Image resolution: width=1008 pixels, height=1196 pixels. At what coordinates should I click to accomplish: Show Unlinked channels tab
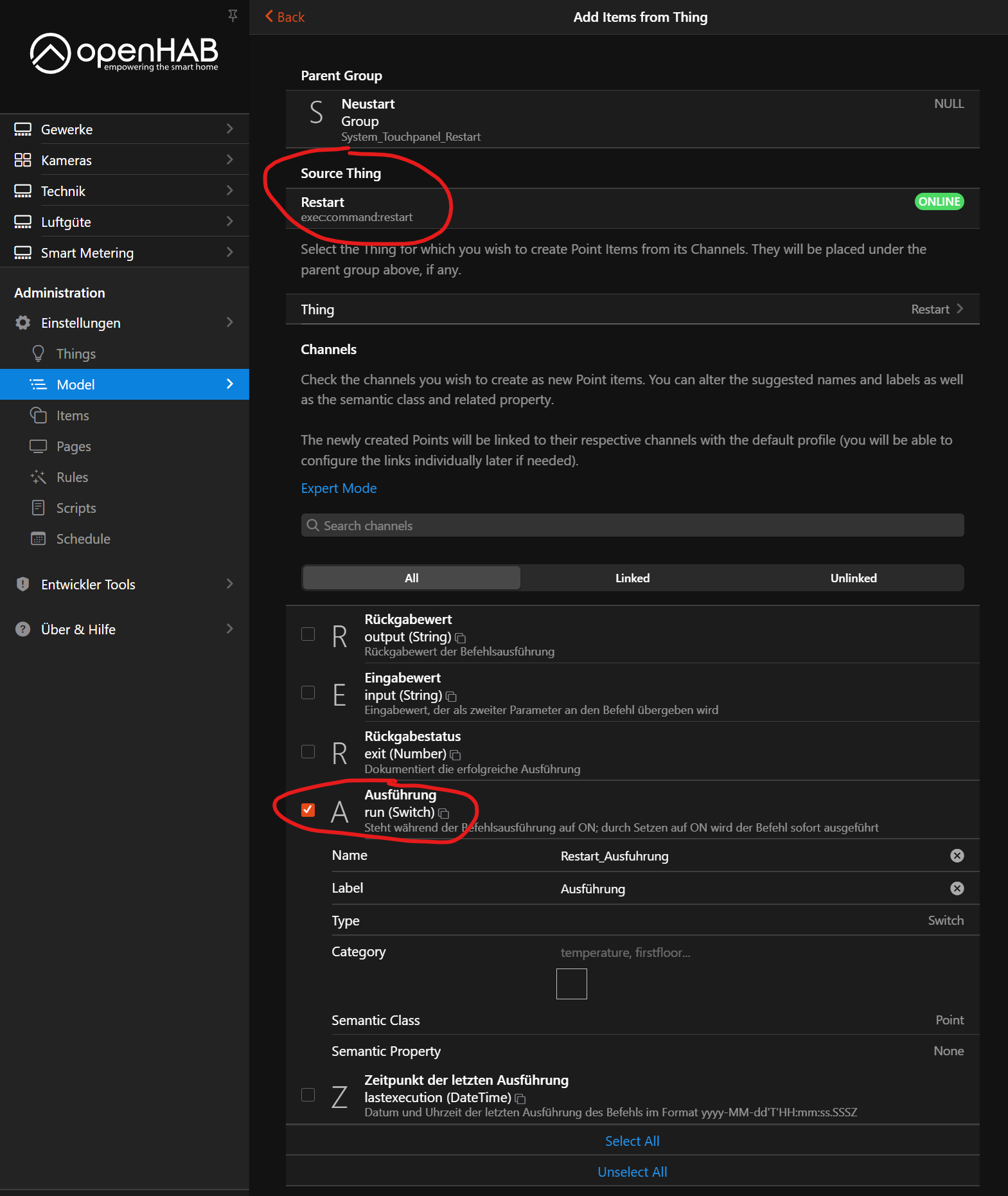coord(854,578)
